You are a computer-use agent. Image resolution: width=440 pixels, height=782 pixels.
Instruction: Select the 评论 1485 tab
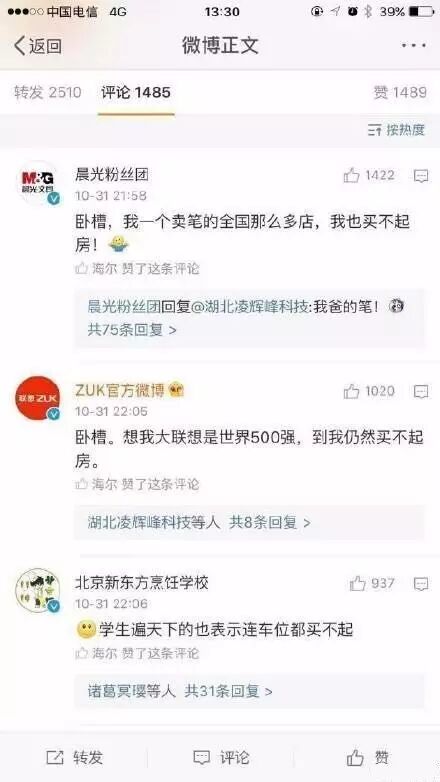click(x=136, y=92)
